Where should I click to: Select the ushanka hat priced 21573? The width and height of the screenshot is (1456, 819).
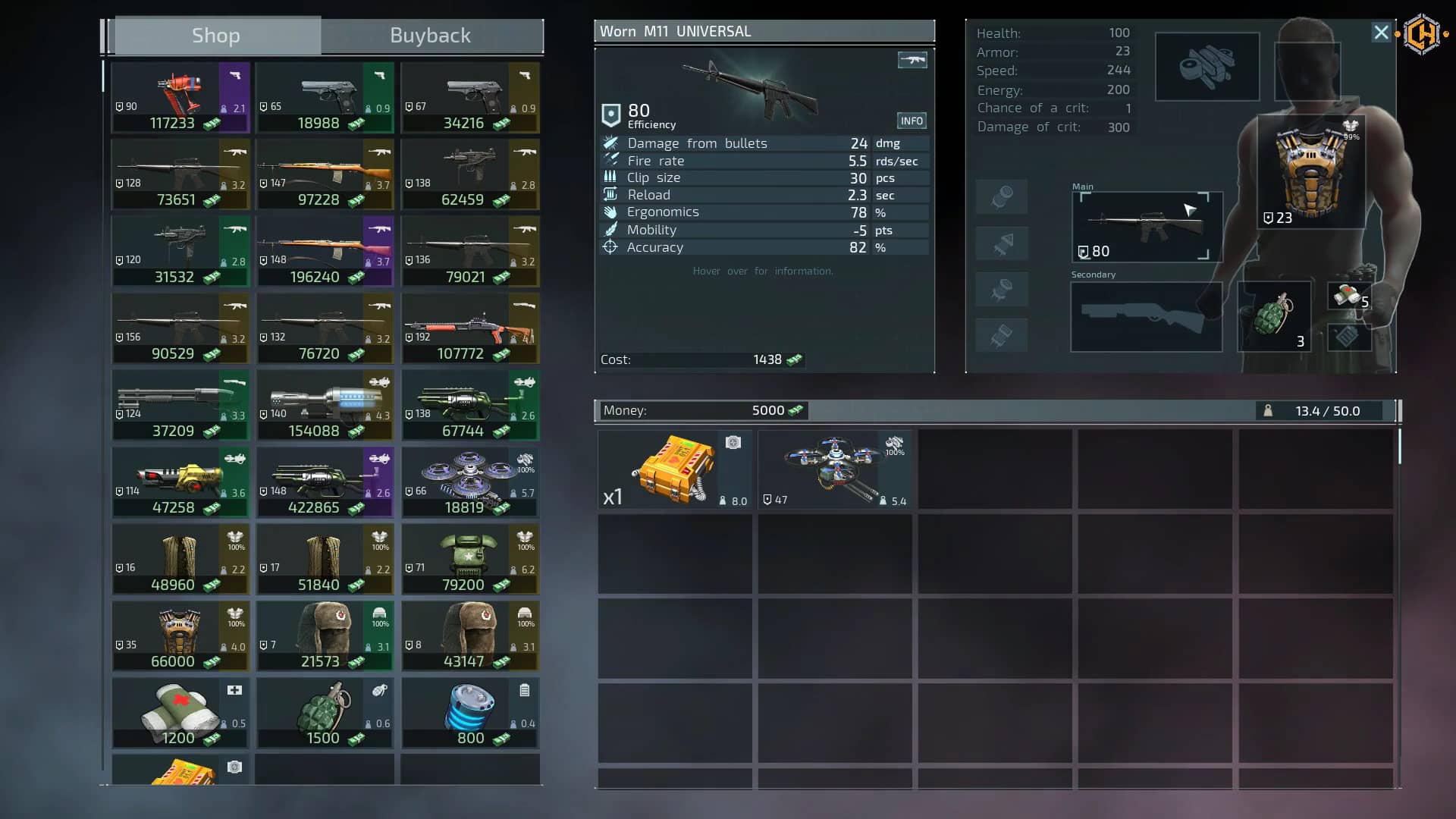coord(325,635)
